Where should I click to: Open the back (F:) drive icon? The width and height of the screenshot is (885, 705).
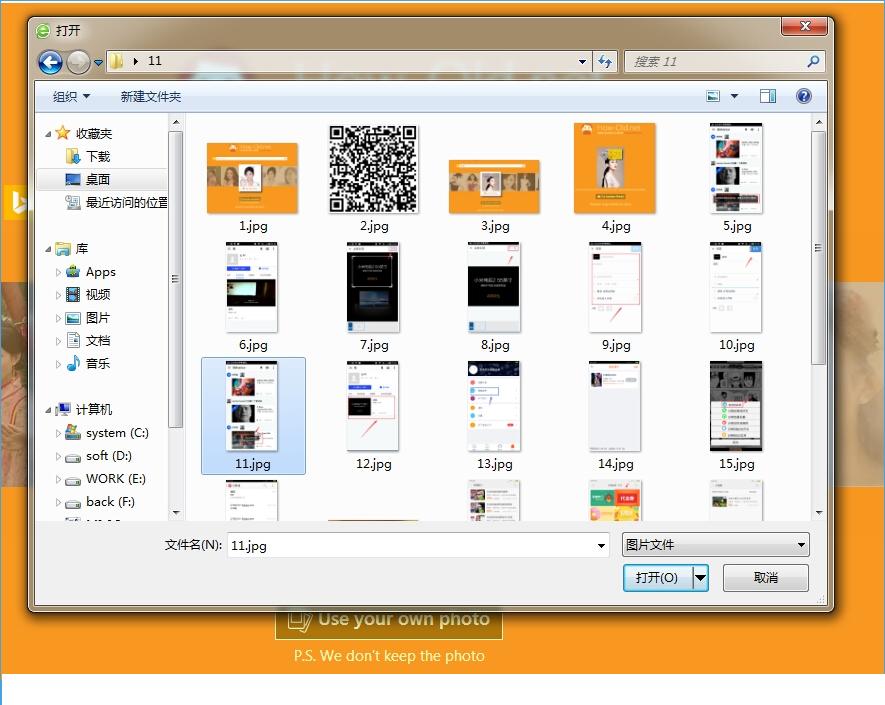click(73, 503)
